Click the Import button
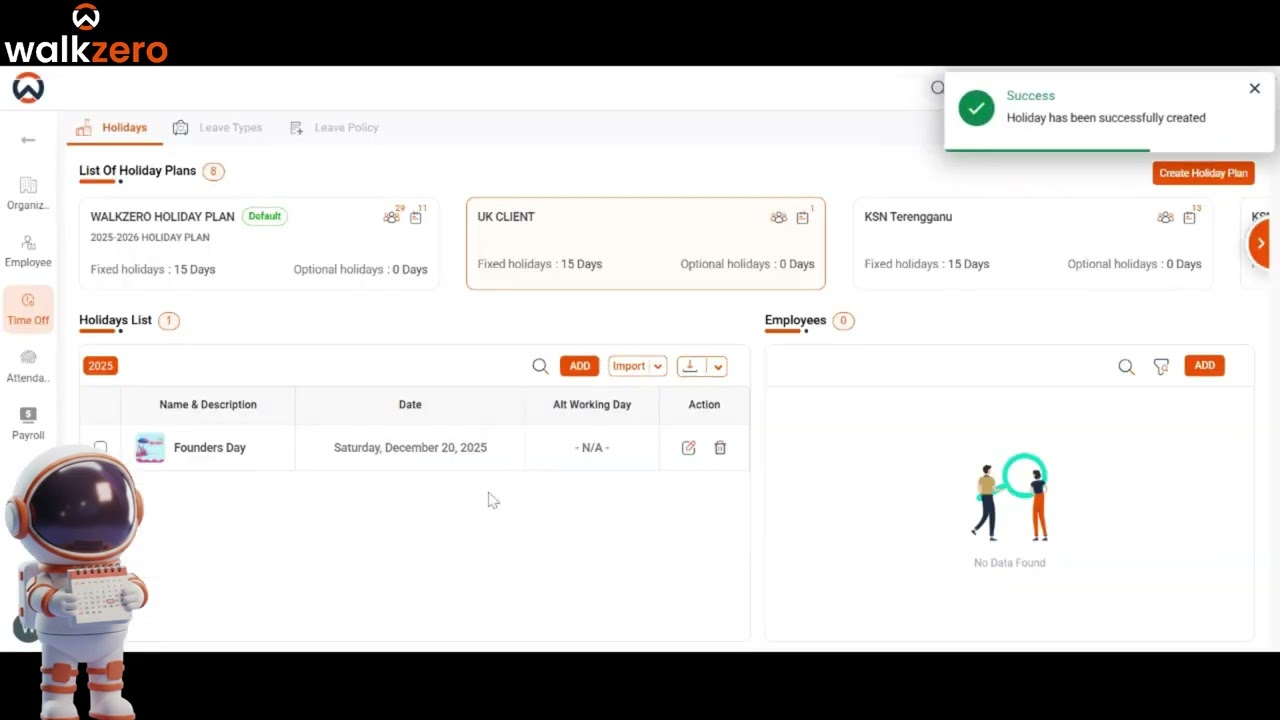This screenshot has height=720, width=1280. 629,366
